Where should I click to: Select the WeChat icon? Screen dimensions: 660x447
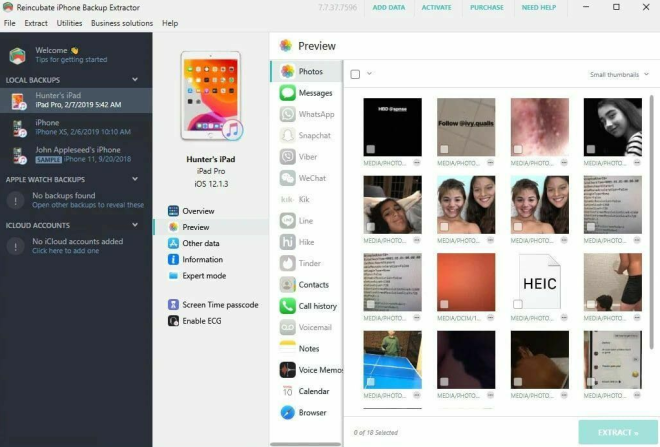point(287,178)
